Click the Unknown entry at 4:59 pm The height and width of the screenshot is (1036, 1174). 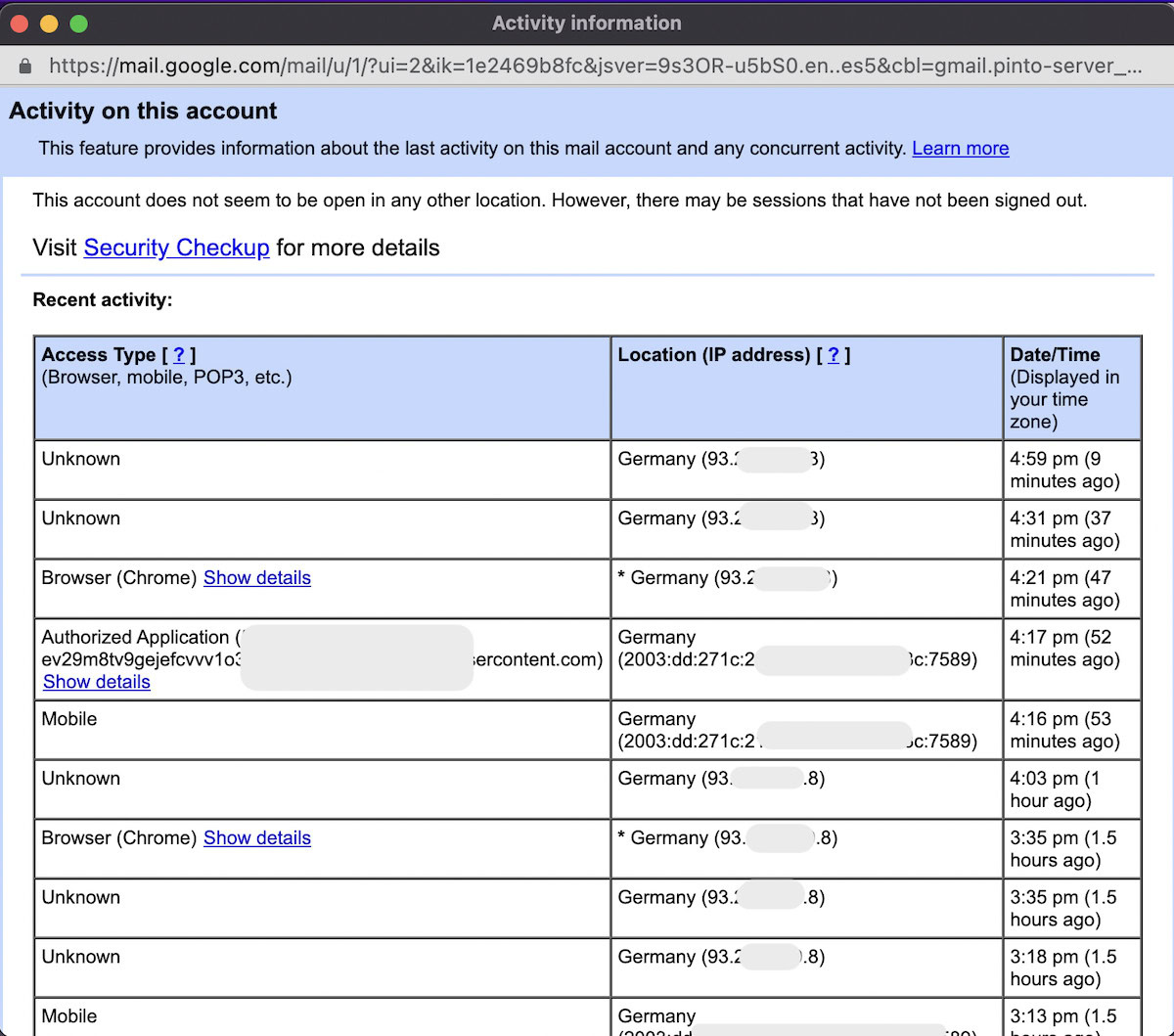[x=81, y=459]
